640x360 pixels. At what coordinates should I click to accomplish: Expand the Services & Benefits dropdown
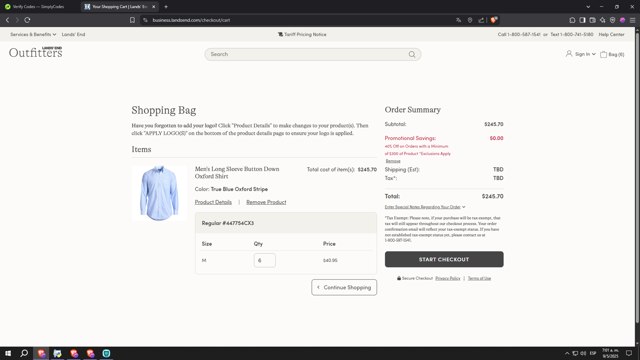(33, 34)
